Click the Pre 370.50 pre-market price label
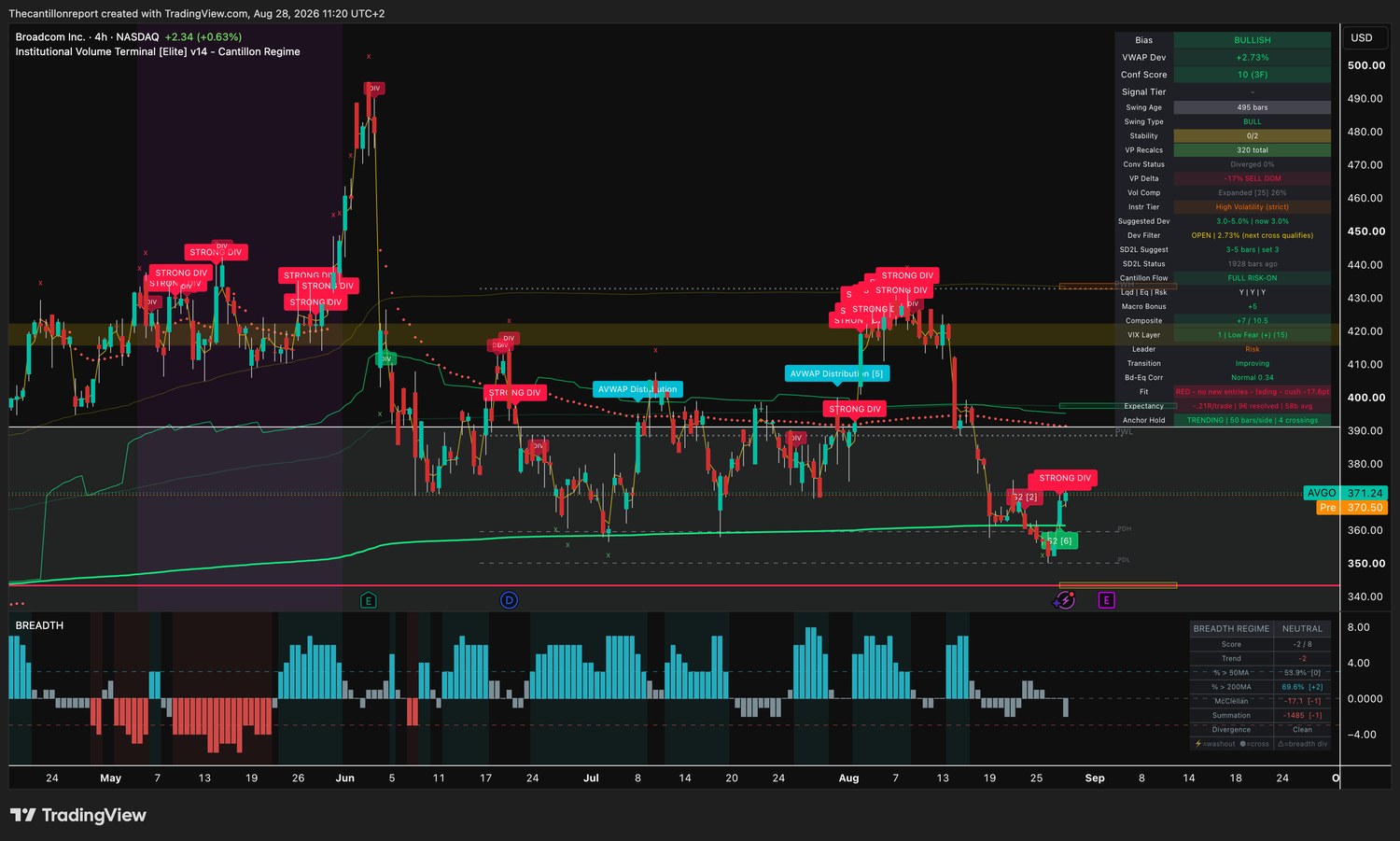1400x841 pixels. point(1351,508)
